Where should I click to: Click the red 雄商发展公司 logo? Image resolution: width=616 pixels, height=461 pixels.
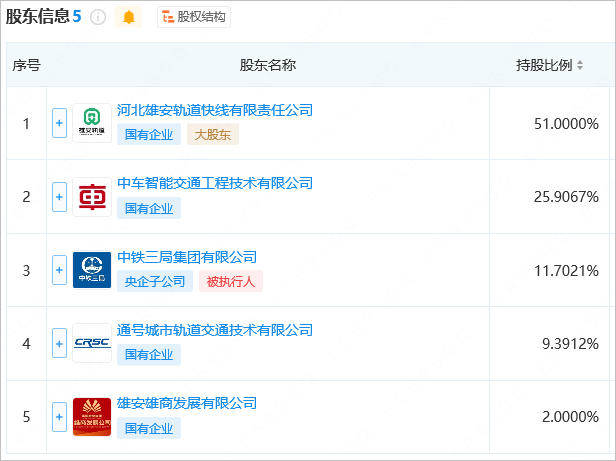point(92,417)
